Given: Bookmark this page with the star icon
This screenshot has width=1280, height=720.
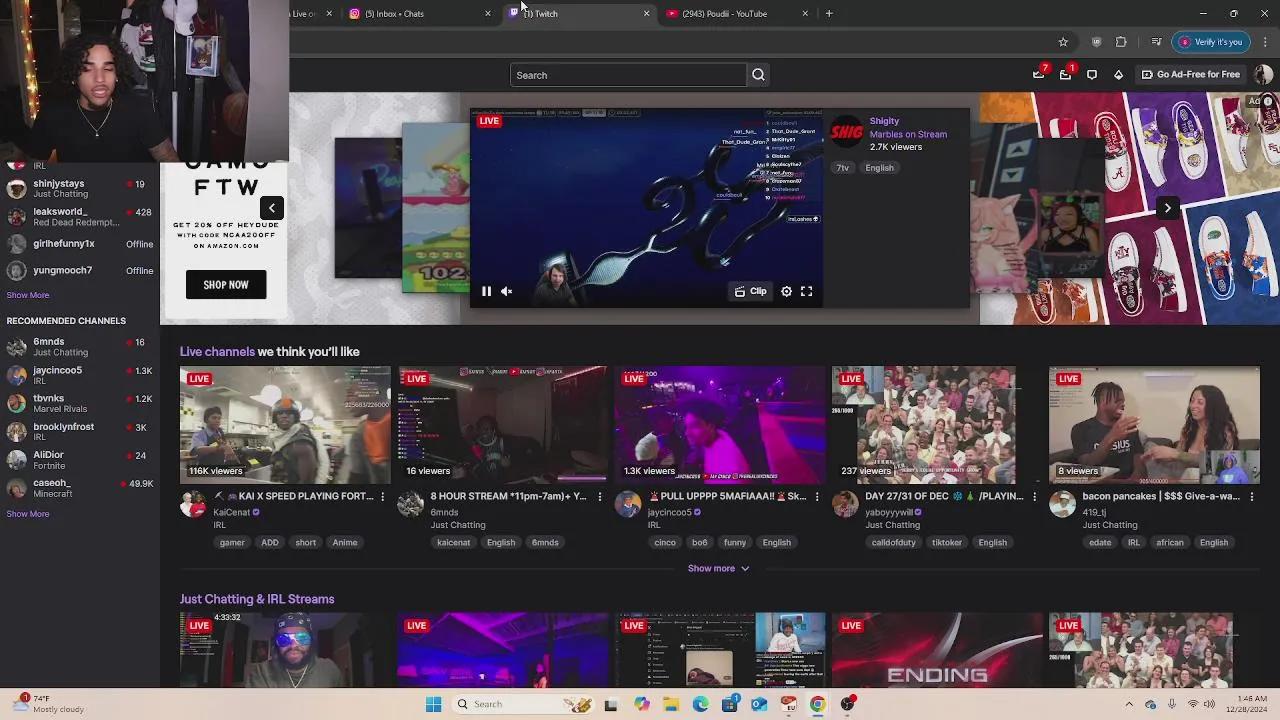Looking at the screenshot, I should [1063, 42].
